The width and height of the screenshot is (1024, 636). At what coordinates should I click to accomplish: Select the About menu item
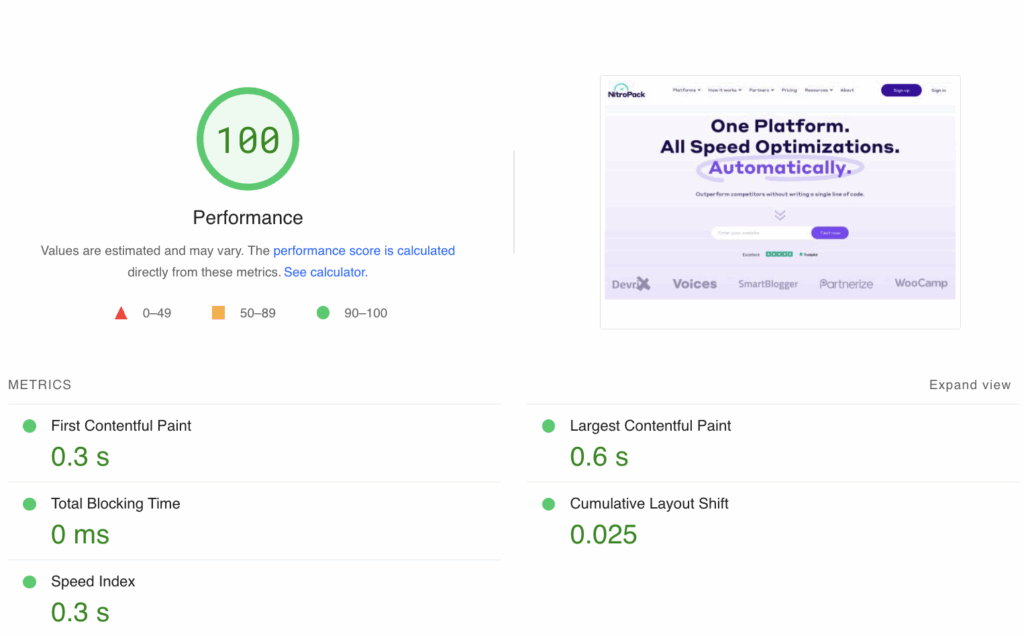click(847, 90)
